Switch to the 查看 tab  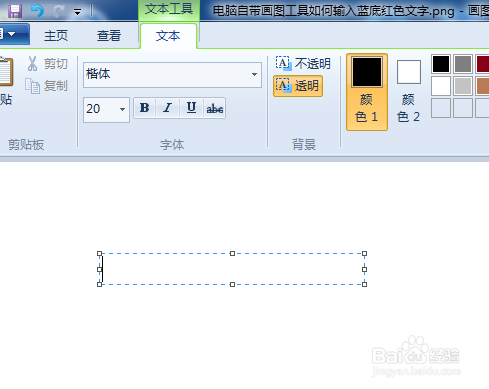(109, 36)
